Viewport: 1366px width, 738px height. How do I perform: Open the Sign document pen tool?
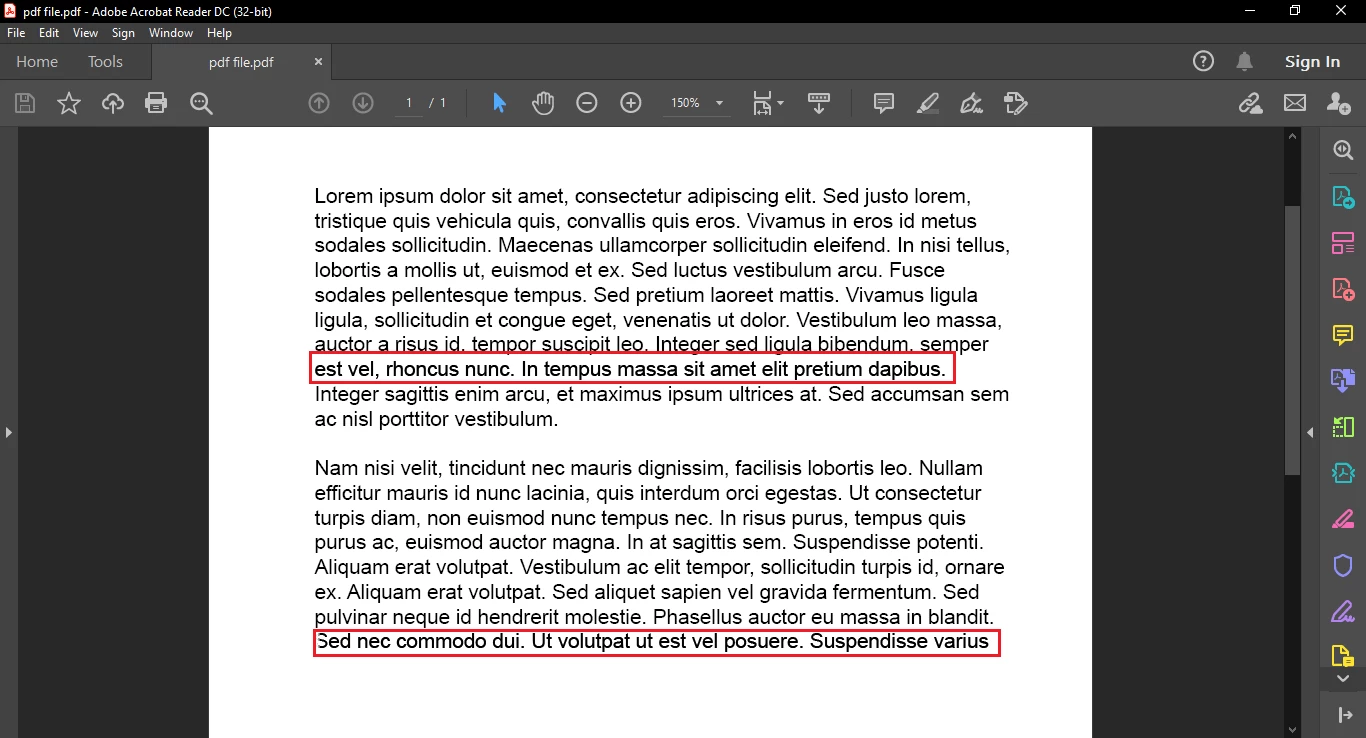(971, 103)
